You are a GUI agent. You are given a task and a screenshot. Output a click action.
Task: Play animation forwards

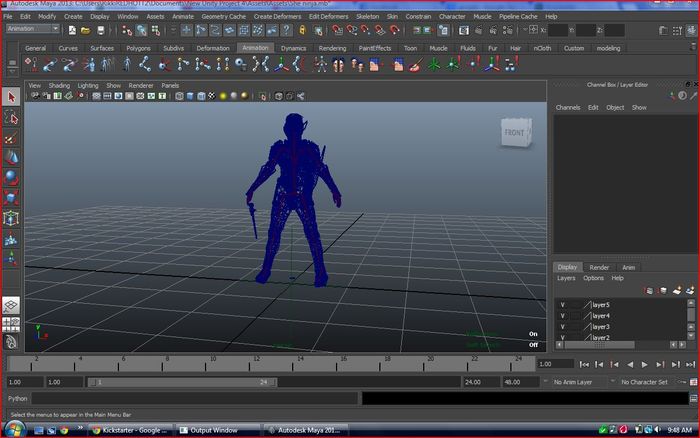[644, 364]
